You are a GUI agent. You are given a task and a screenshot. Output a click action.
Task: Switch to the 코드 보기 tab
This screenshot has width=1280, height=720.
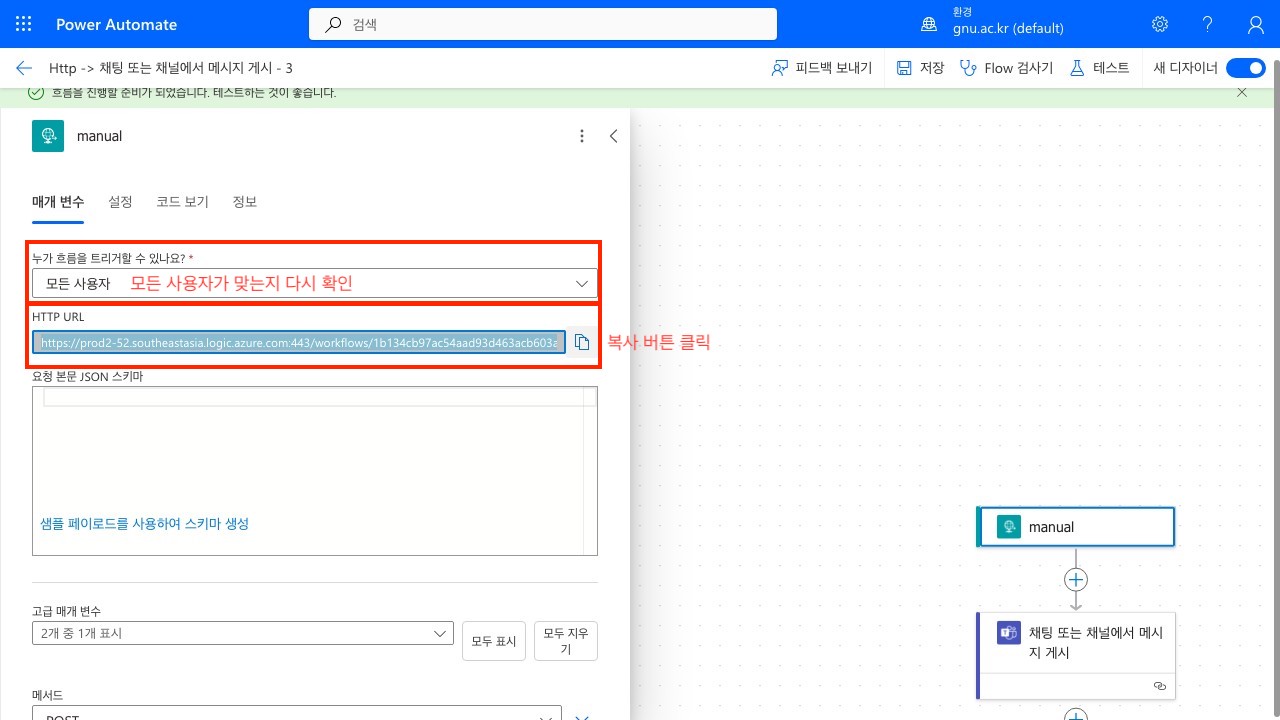tap(182, 202)
